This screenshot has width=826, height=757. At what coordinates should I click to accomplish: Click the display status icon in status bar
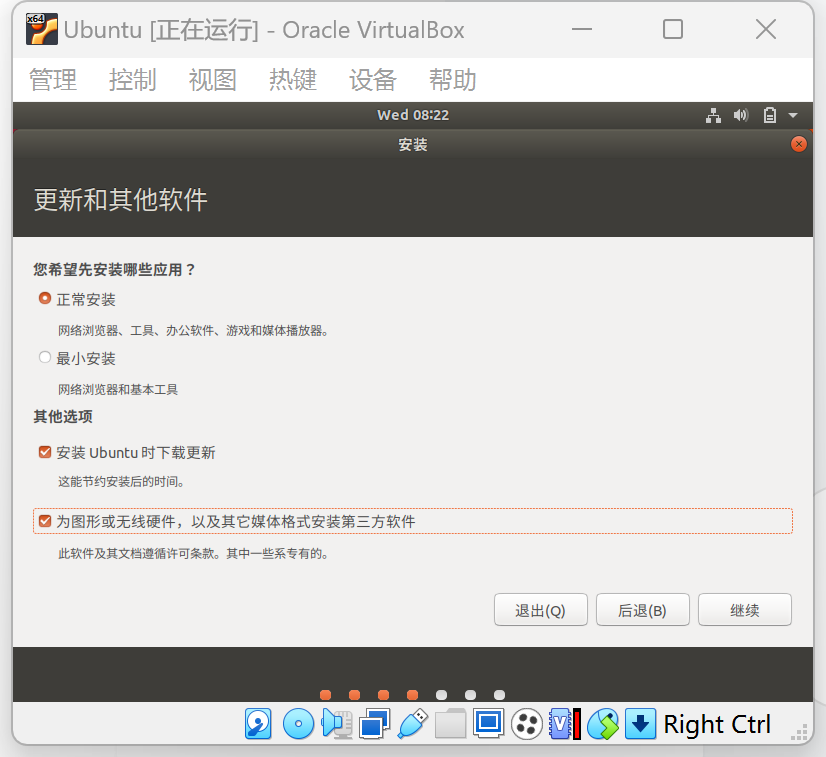[487, 723]
